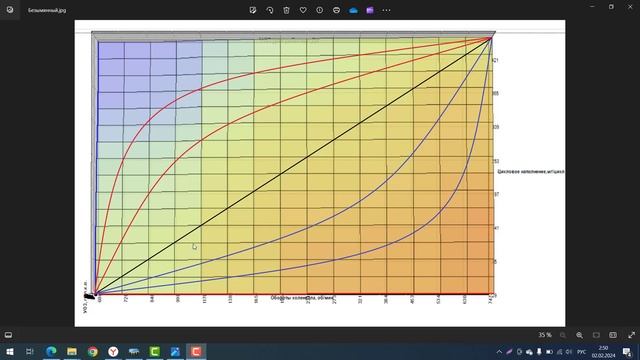This screenshot has width=640, height=360.
Task: Mark the photo as favorite with the heart
Action: (x=303, y=10)
